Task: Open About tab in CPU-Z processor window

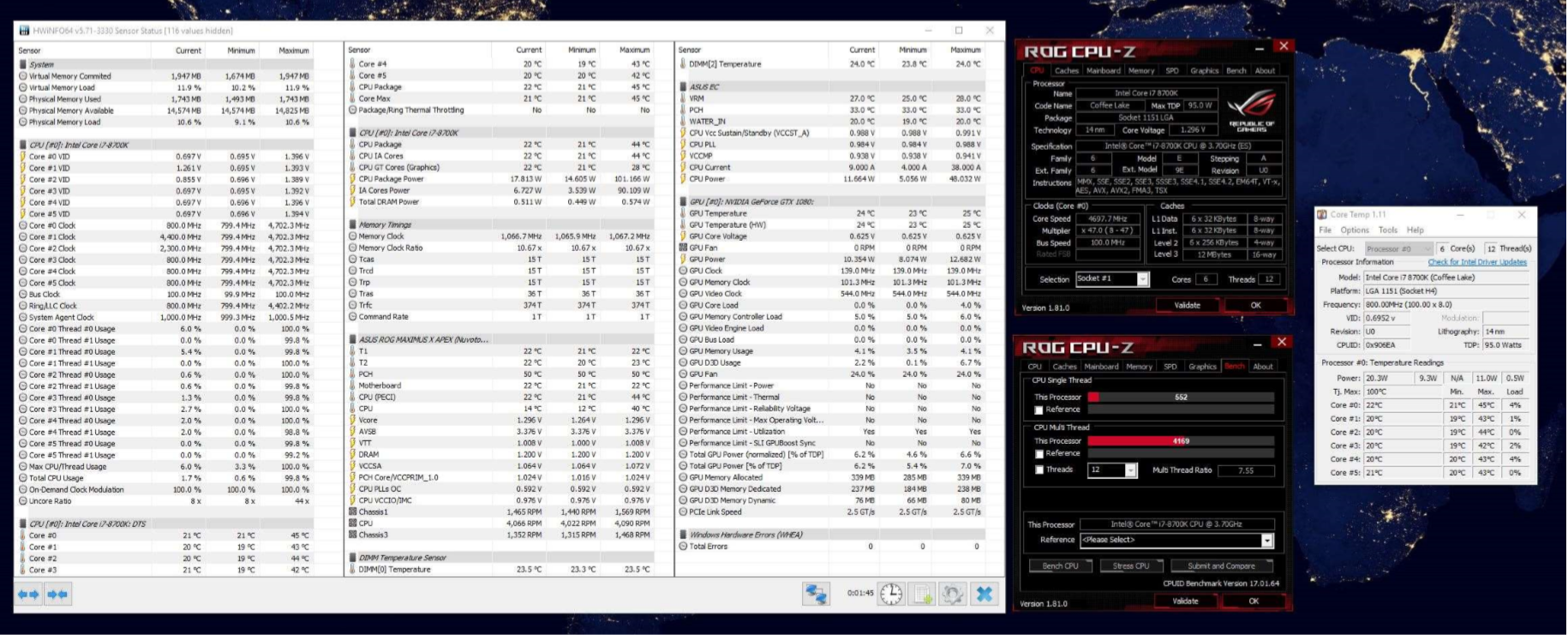Action: click(x=1265, y=71)
